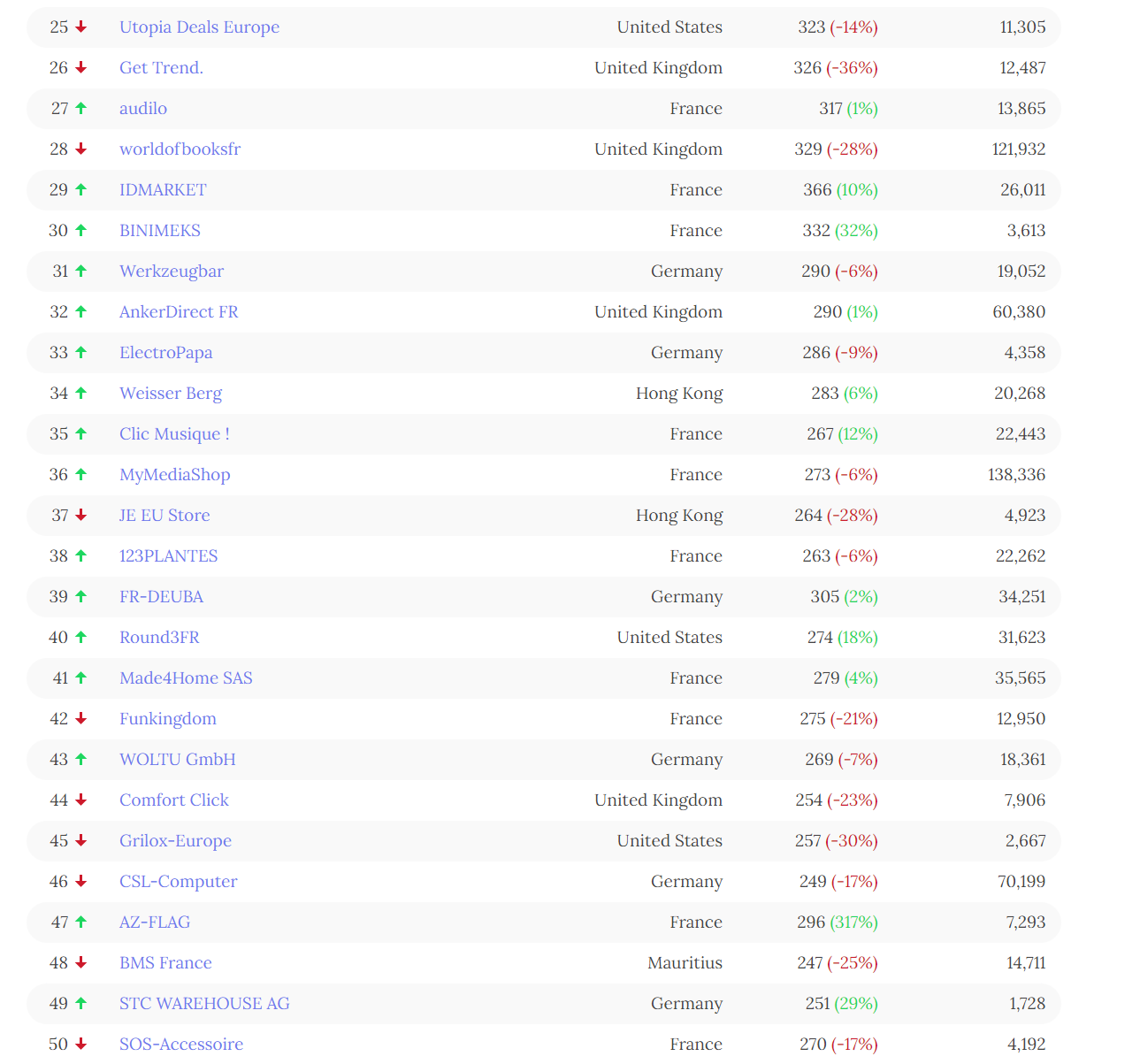Click the 70,199 value for CSL-Computer
The image size is (1140, 1064).
(x=1021, y=882)
